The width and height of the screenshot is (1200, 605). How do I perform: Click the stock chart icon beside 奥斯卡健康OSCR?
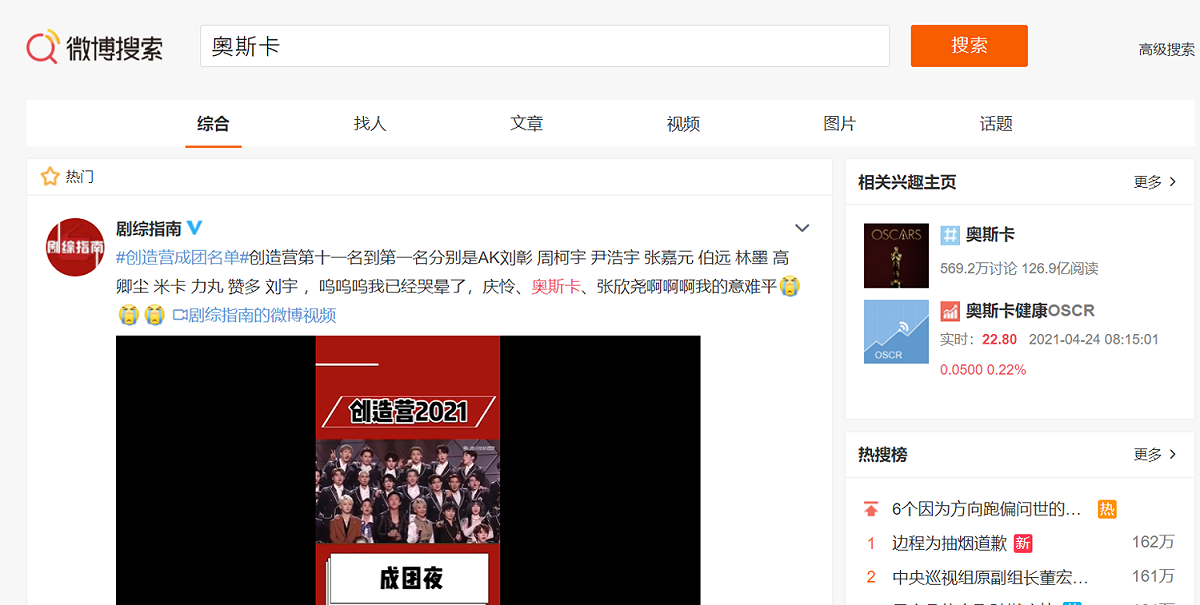tap(950, 311)
